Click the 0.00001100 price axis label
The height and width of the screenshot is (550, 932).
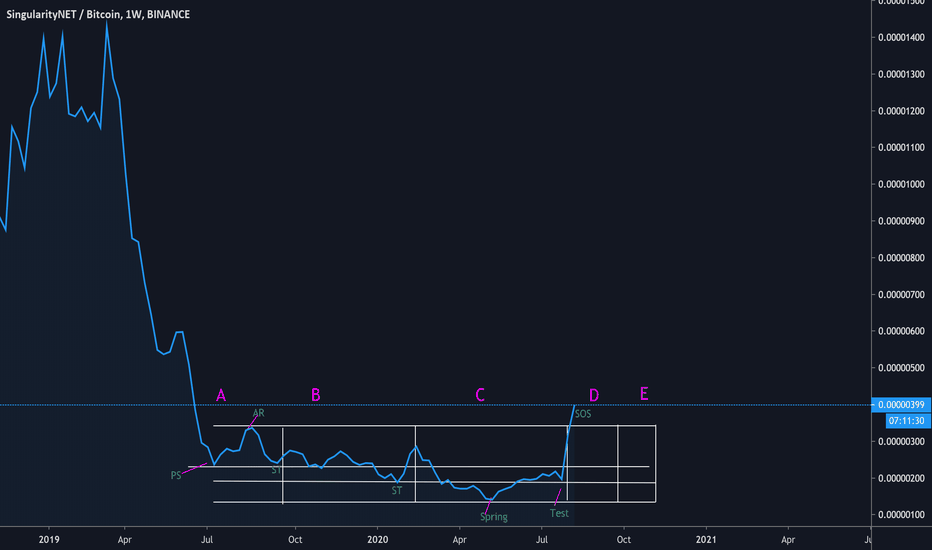click(x=901, y=147)
